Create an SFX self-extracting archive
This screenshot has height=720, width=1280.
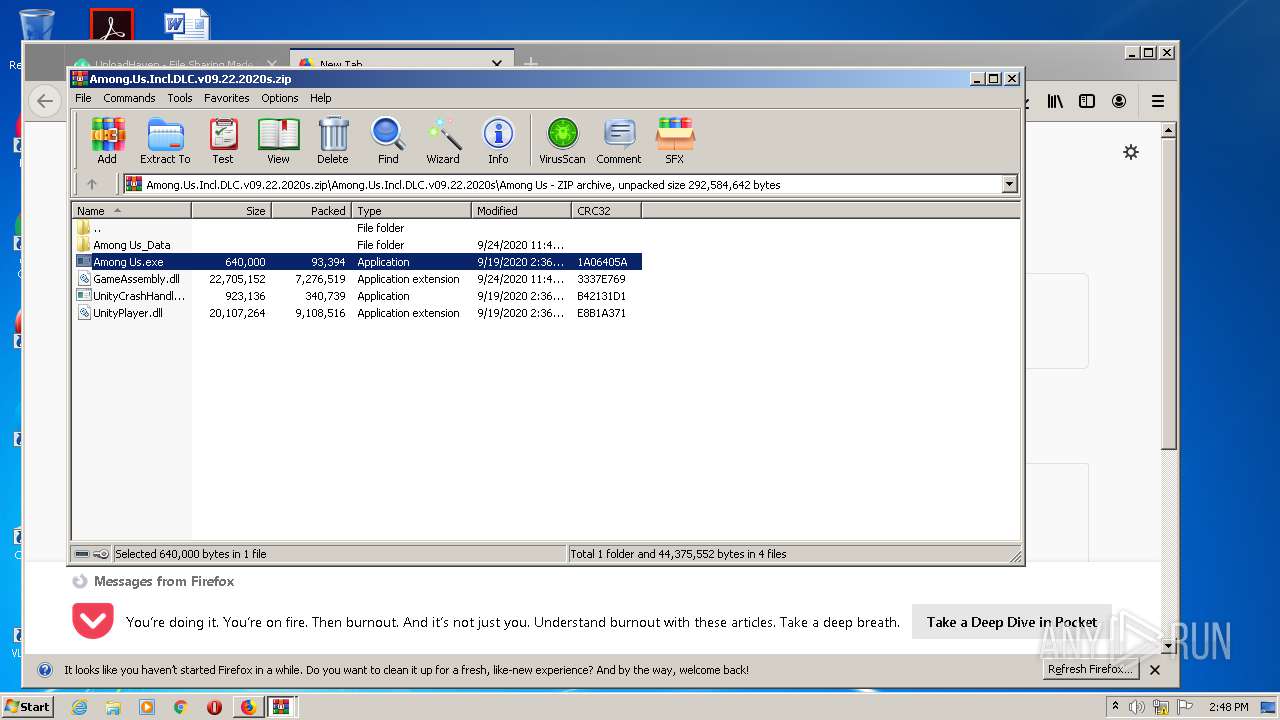[675, 141]
